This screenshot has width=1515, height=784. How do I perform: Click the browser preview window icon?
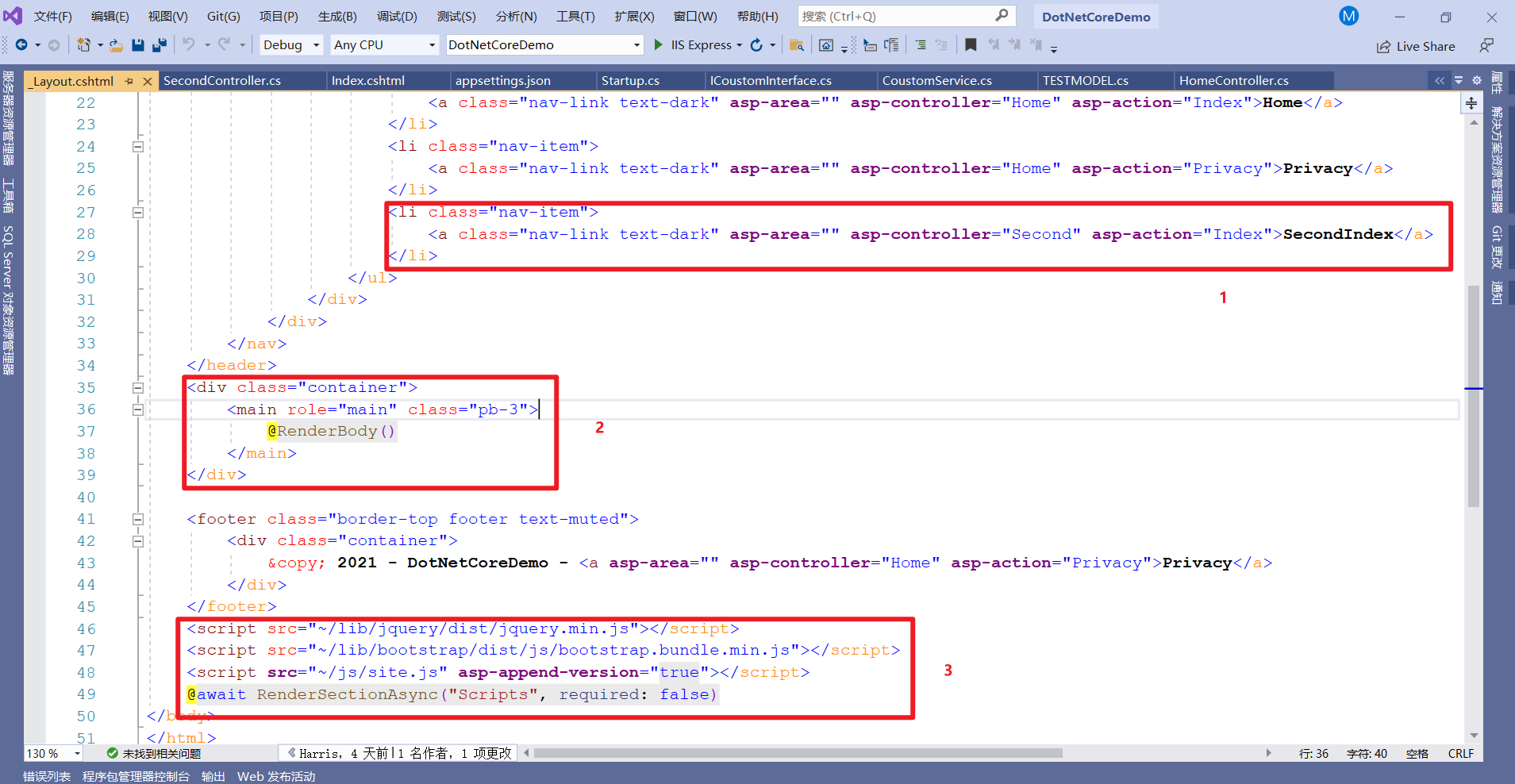[x=826, y=45]
